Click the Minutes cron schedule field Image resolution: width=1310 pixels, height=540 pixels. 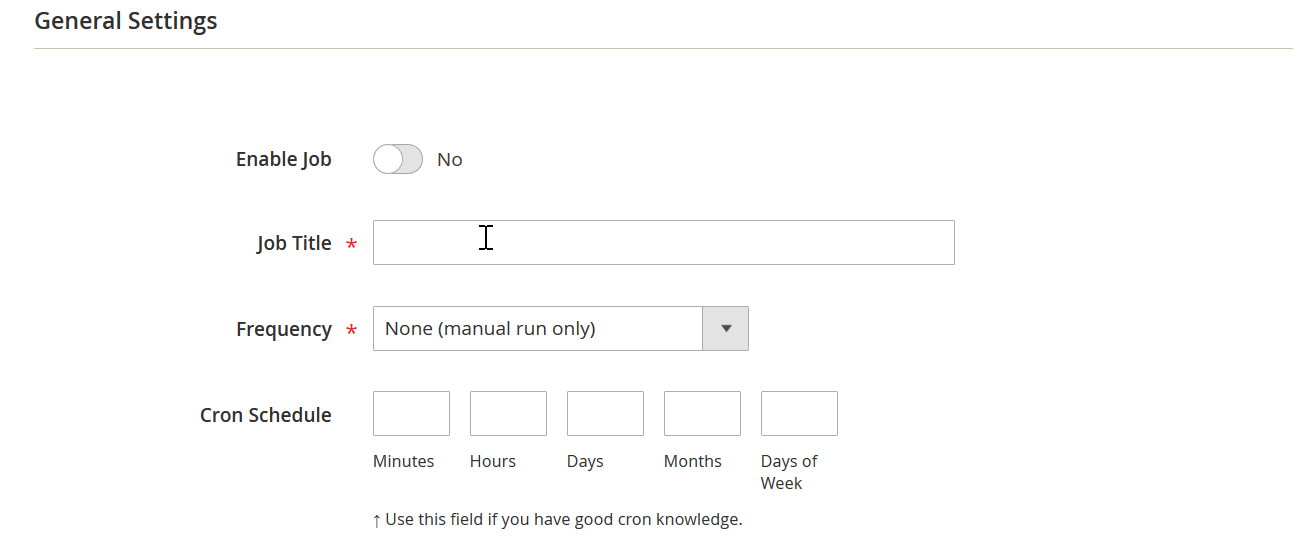411,414
